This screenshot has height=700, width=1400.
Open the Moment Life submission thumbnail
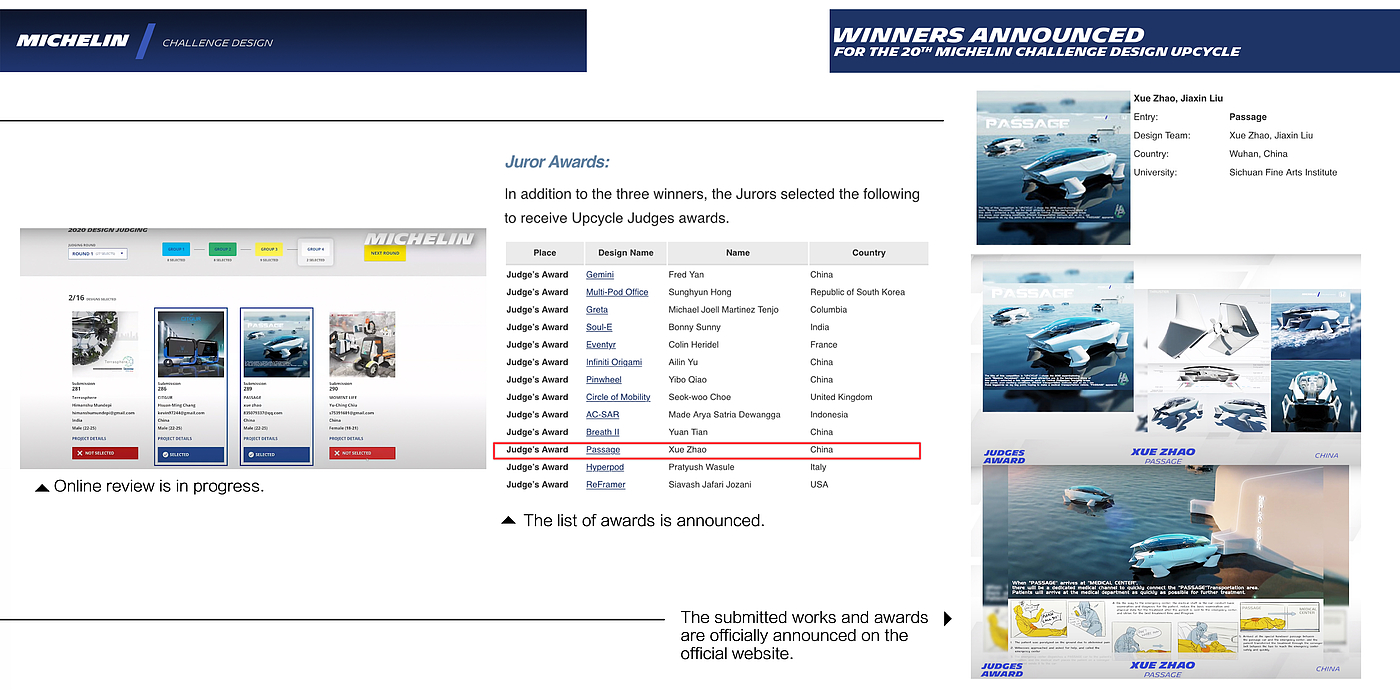362,344
